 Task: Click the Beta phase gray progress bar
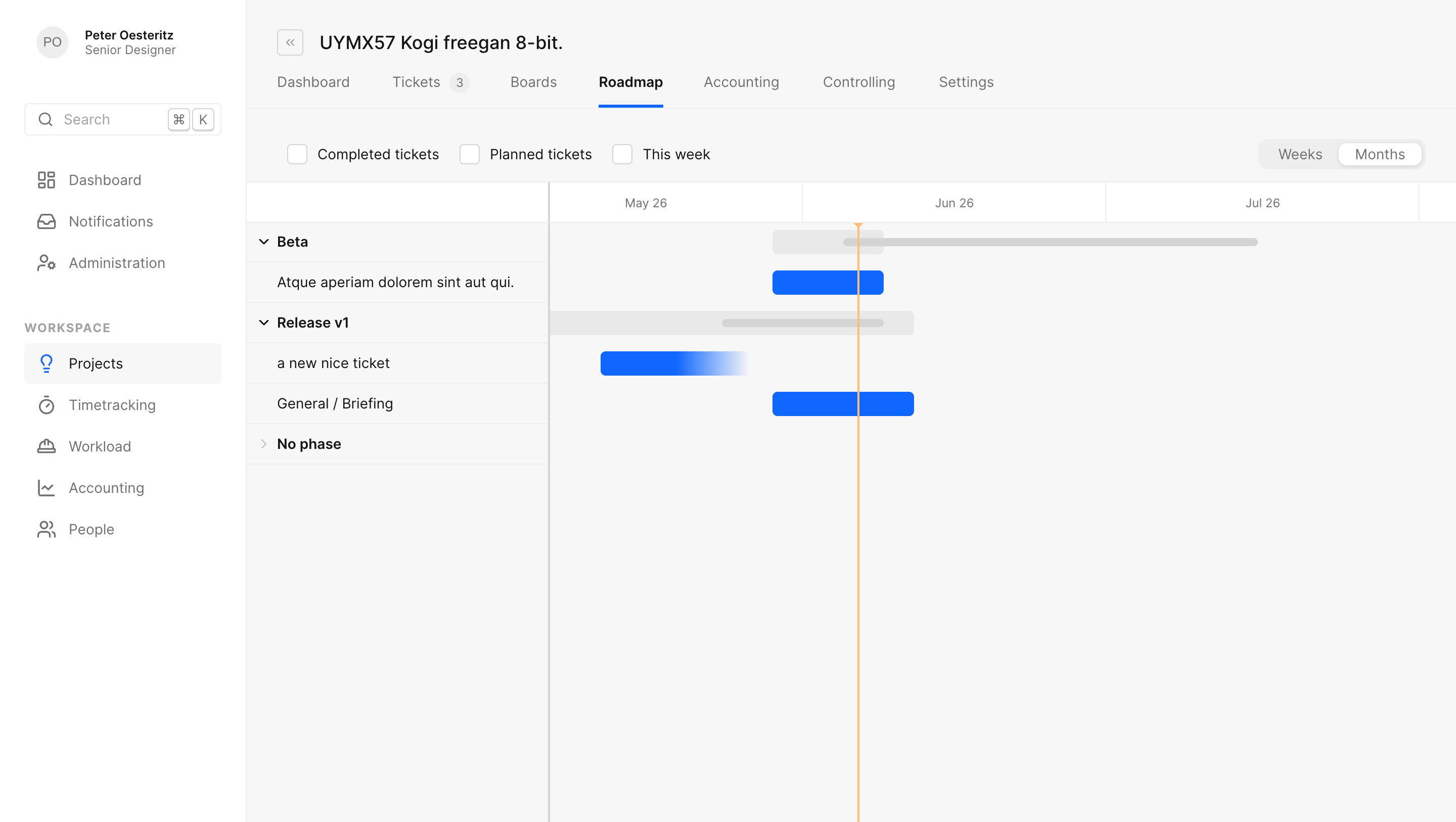1050,242
